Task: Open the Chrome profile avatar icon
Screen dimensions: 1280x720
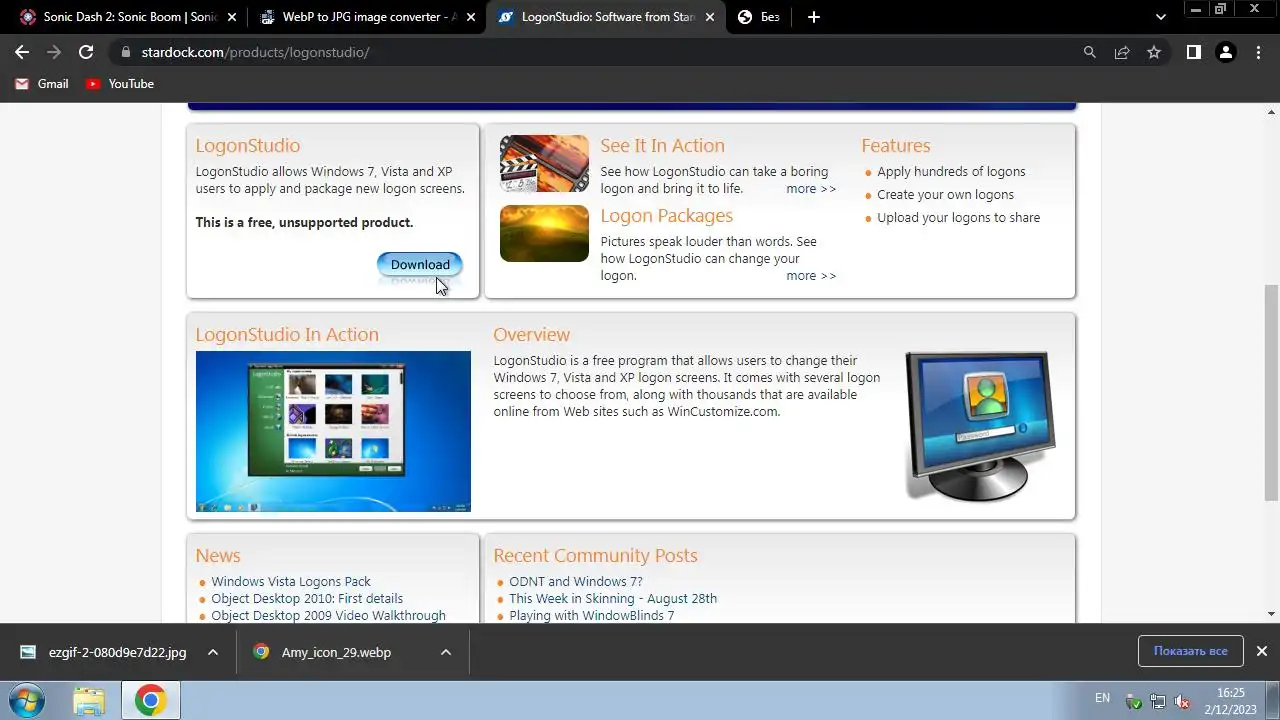Action: click(1225, 52)
